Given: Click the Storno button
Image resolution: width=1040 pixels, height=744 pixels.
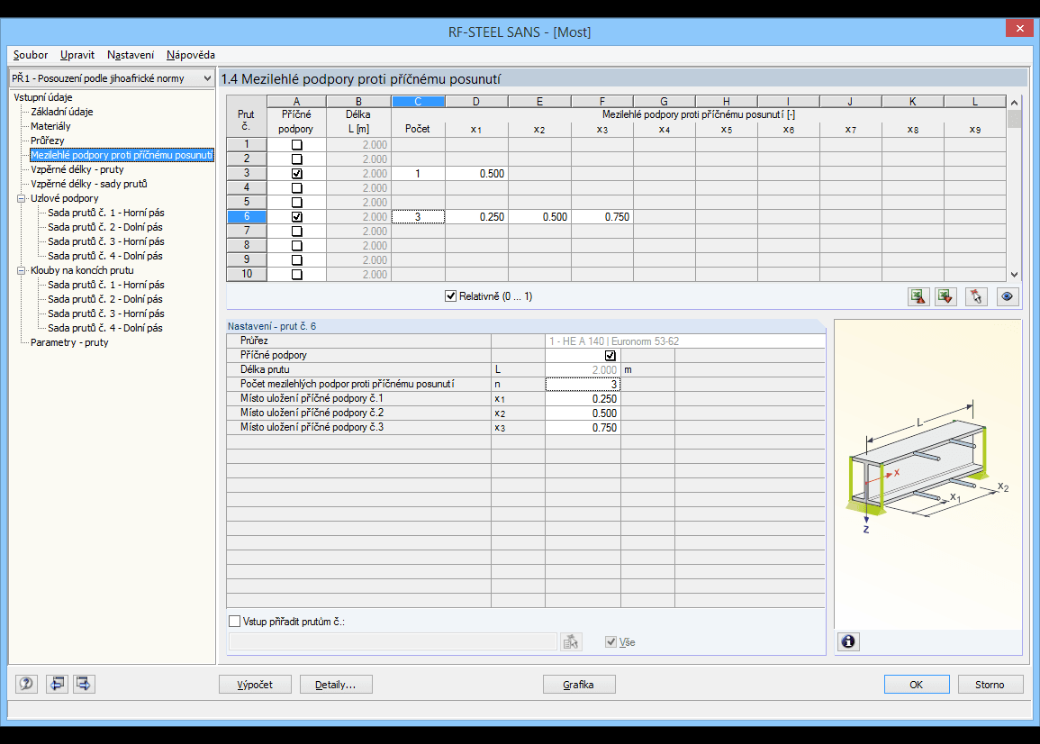Looking at the screenshot, I should [990, 684].
